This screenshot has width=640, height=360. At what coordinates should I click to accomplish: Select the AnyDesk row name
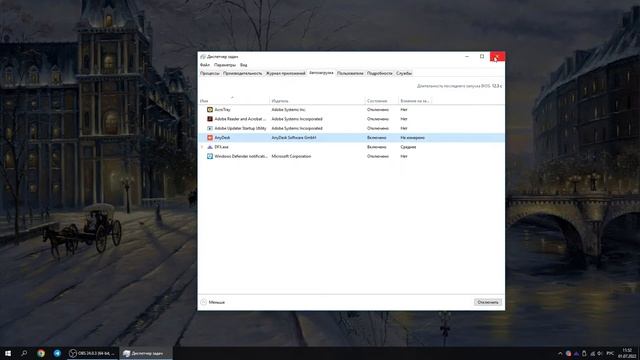[222, 138]
